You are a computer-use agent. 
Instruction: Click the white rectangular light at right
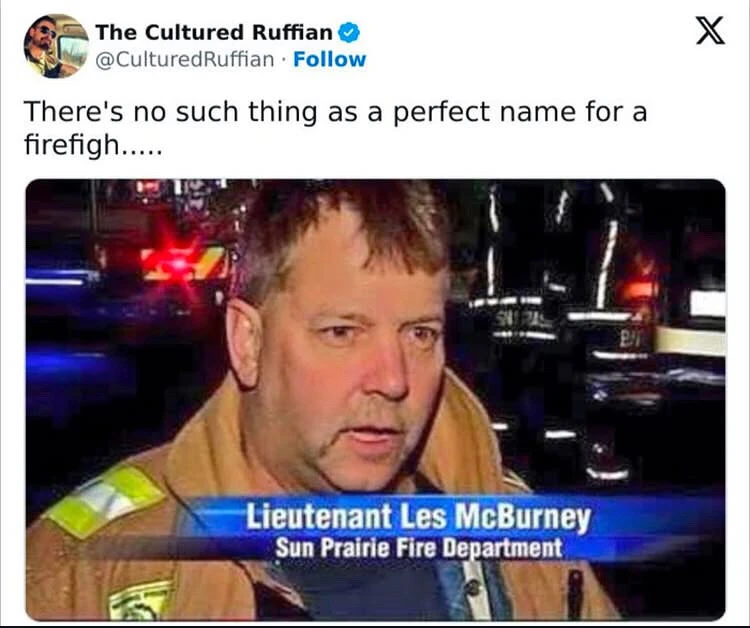708,304
